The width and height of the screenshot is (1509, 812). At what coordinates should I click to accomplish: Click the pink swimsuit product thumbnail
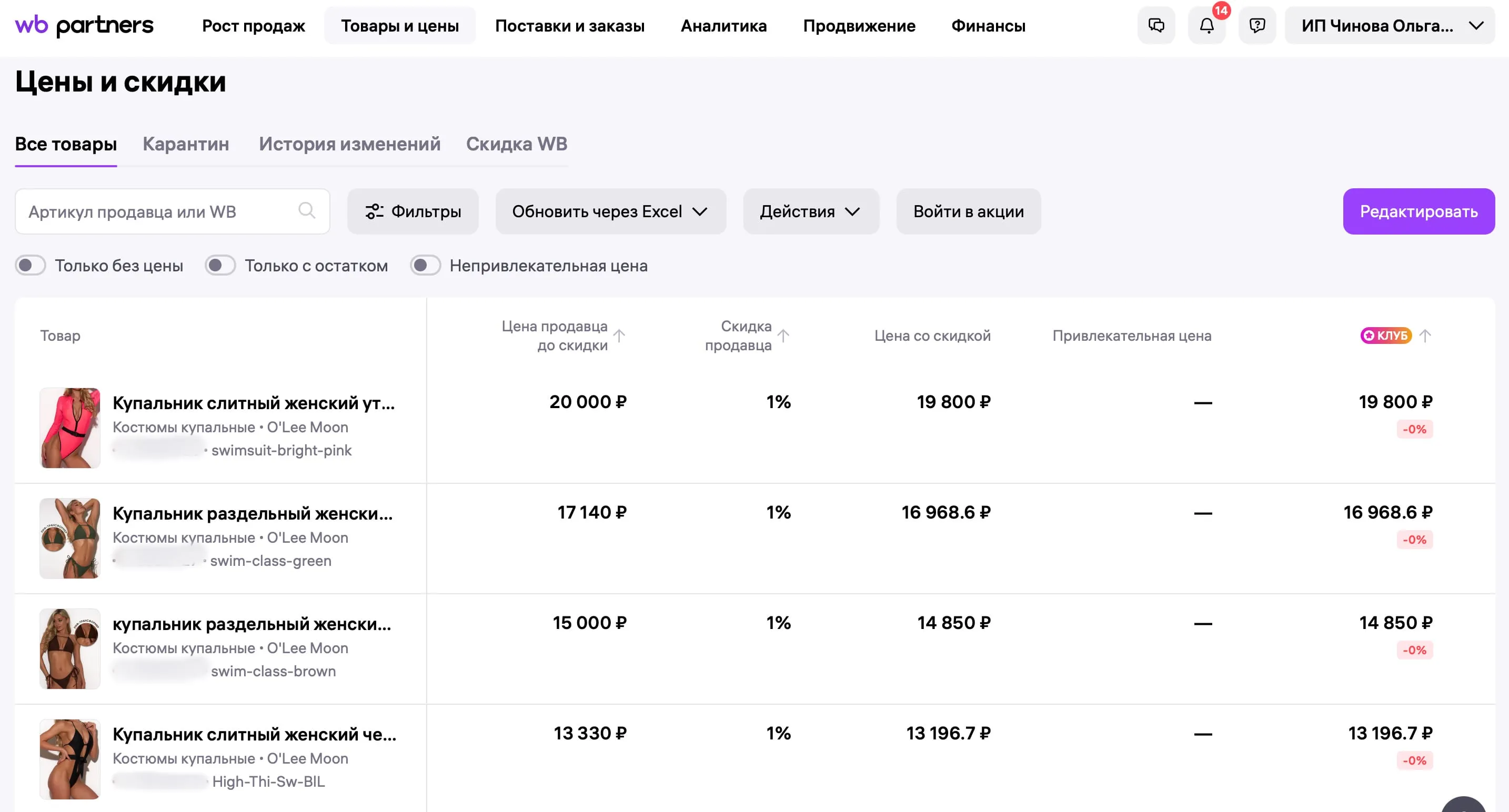coord(69,428)
